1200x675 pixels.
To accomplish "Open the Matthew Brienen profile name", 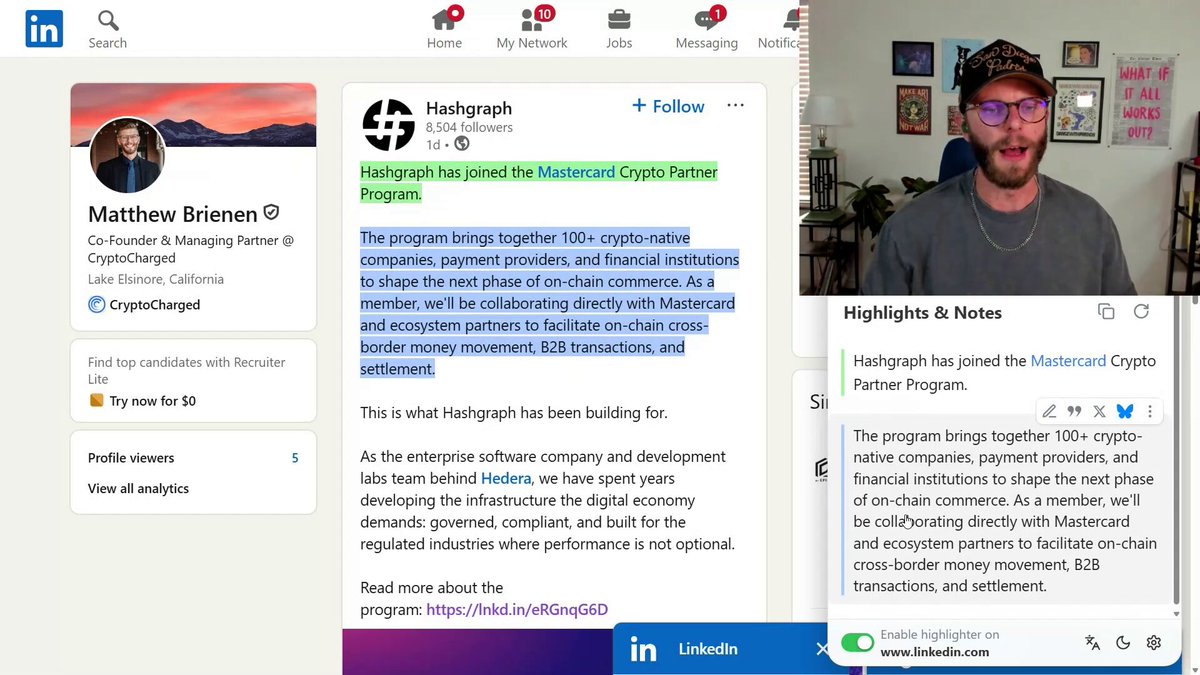I will click(173, 214).
